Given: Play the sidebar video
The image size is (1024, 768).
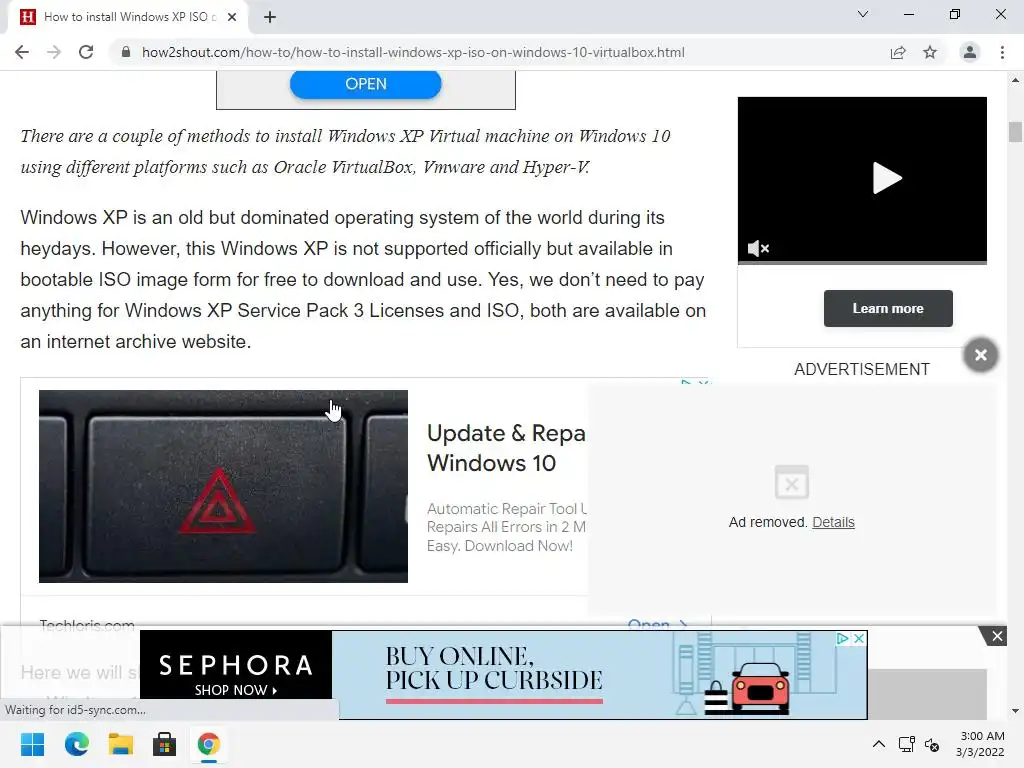Looking at the screenshot, I should (887, 178).
